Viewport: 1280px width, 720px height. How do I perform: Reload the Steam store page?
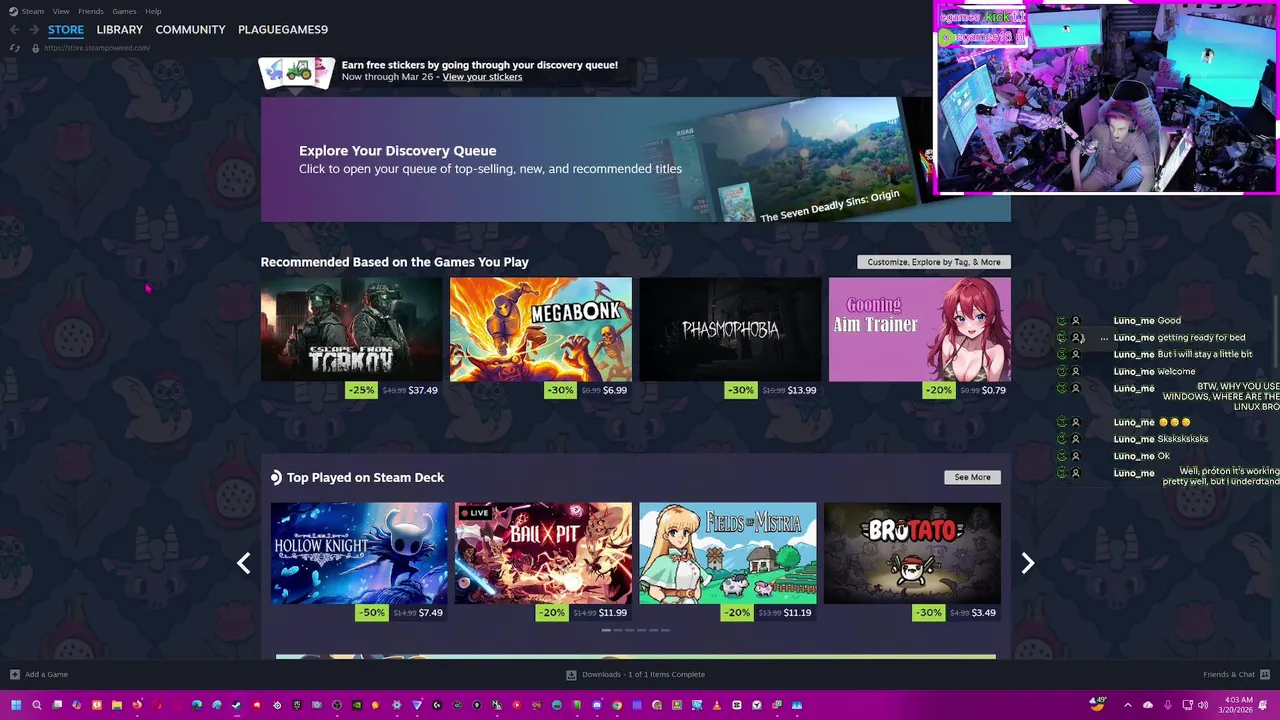(14, 48)
